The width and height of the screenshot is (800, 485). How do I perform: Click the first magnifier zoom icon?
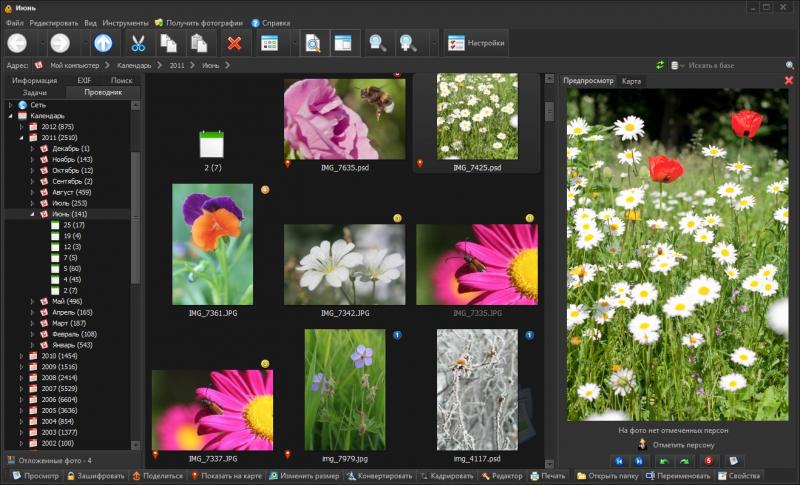[378, 43]
